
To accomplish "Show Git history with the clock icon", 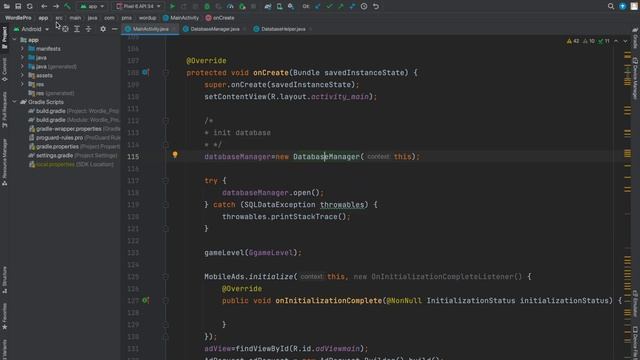I will click(x=364, y=7).
